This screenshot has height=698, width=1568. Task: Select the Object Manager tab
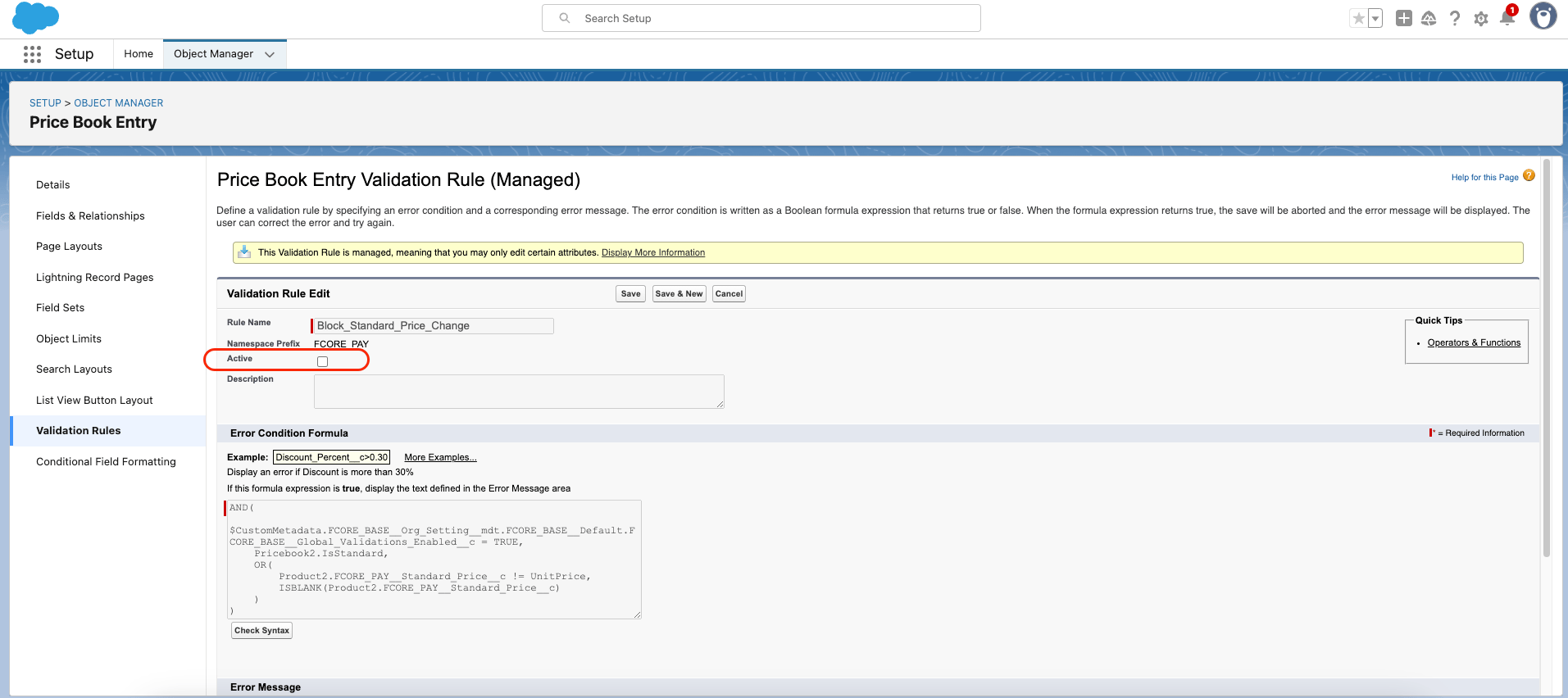[213, 54]
